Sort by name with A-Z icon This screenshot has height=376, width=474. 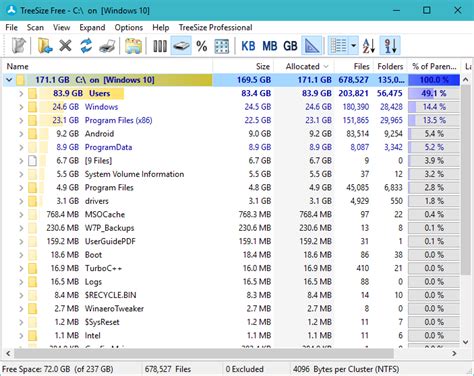[369, 46]
